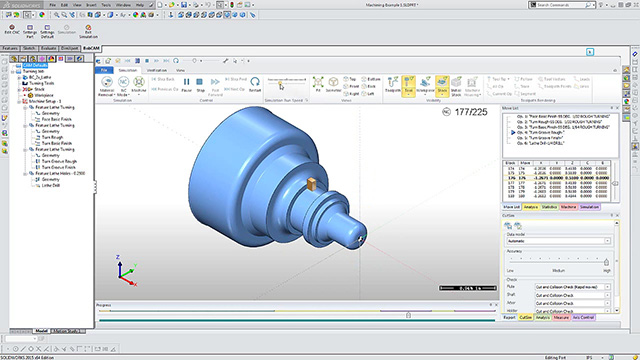Open the Simulation tab under Move List

589,207
